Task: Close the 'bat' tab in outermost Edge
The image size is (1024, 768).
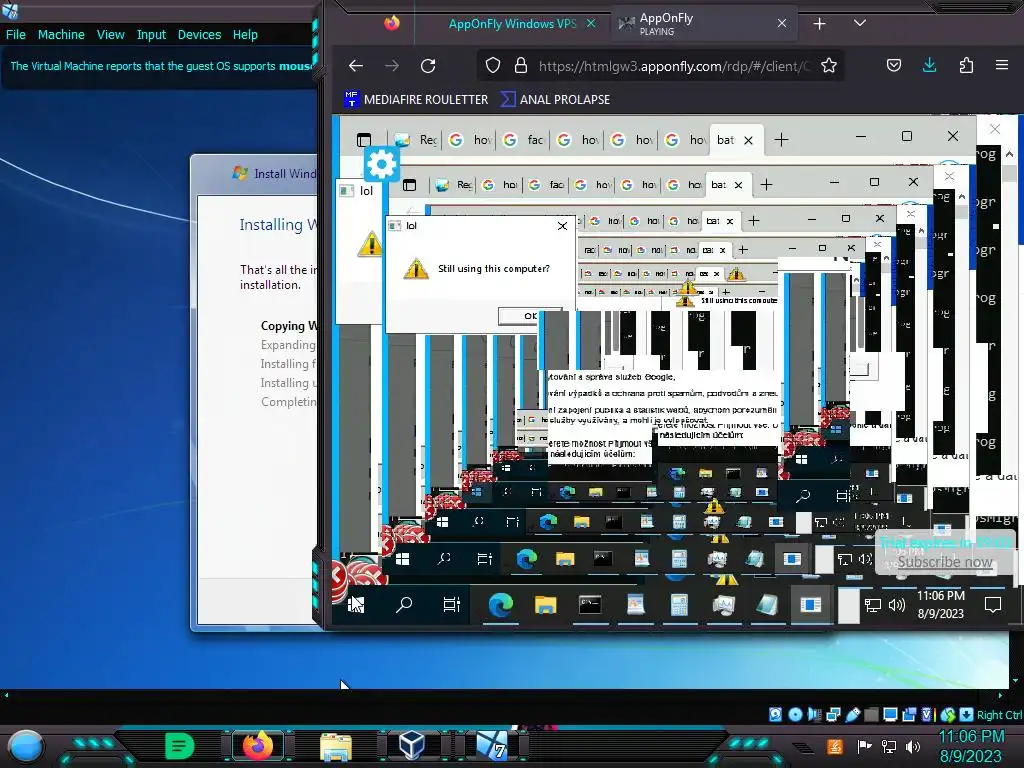Action: [748, 140]
